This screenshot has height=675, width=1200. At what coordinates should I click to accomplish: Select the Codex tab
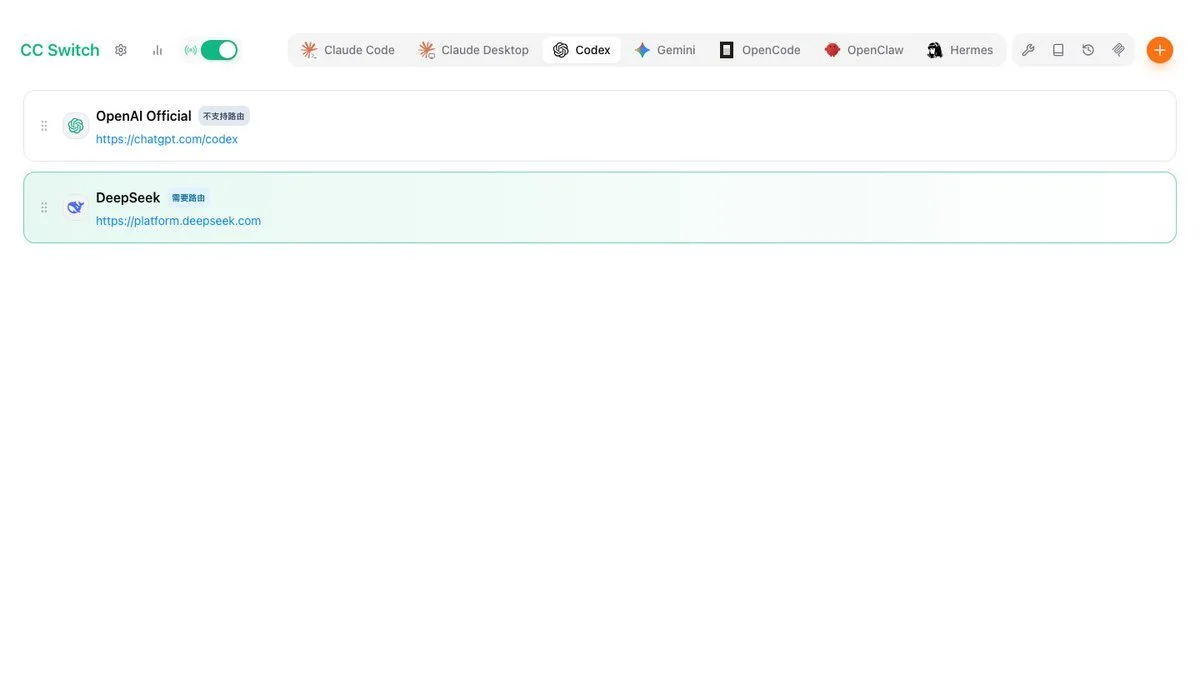581,50
